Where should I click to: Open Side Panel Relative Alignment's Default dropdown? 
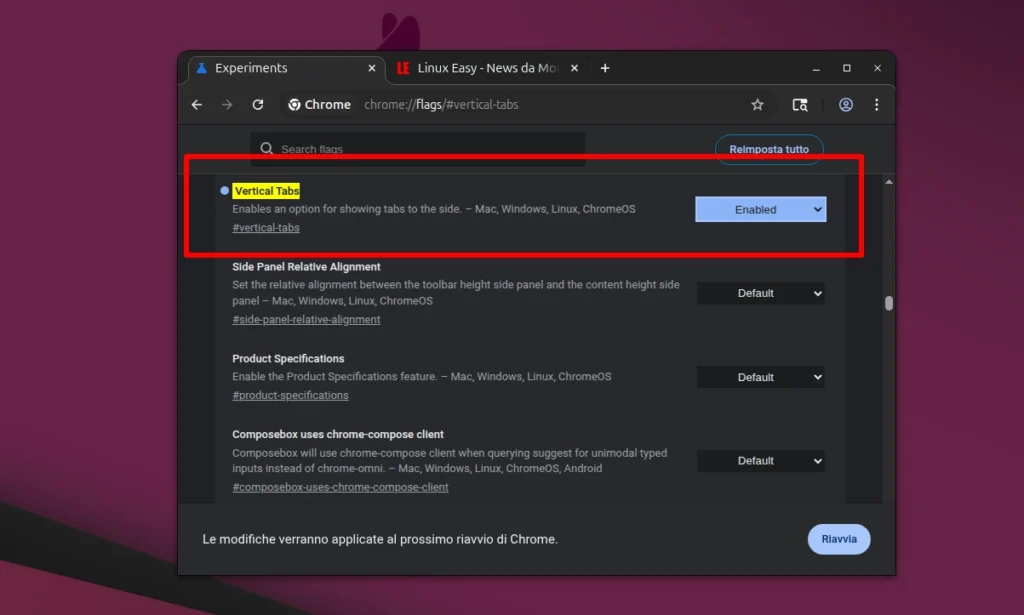point(760,293)
